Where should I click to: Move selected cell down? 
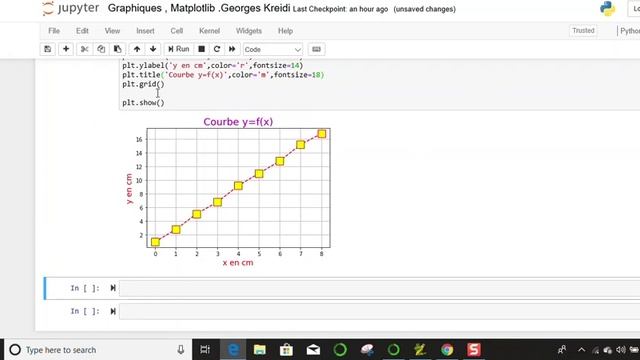[x=153, y=49]
